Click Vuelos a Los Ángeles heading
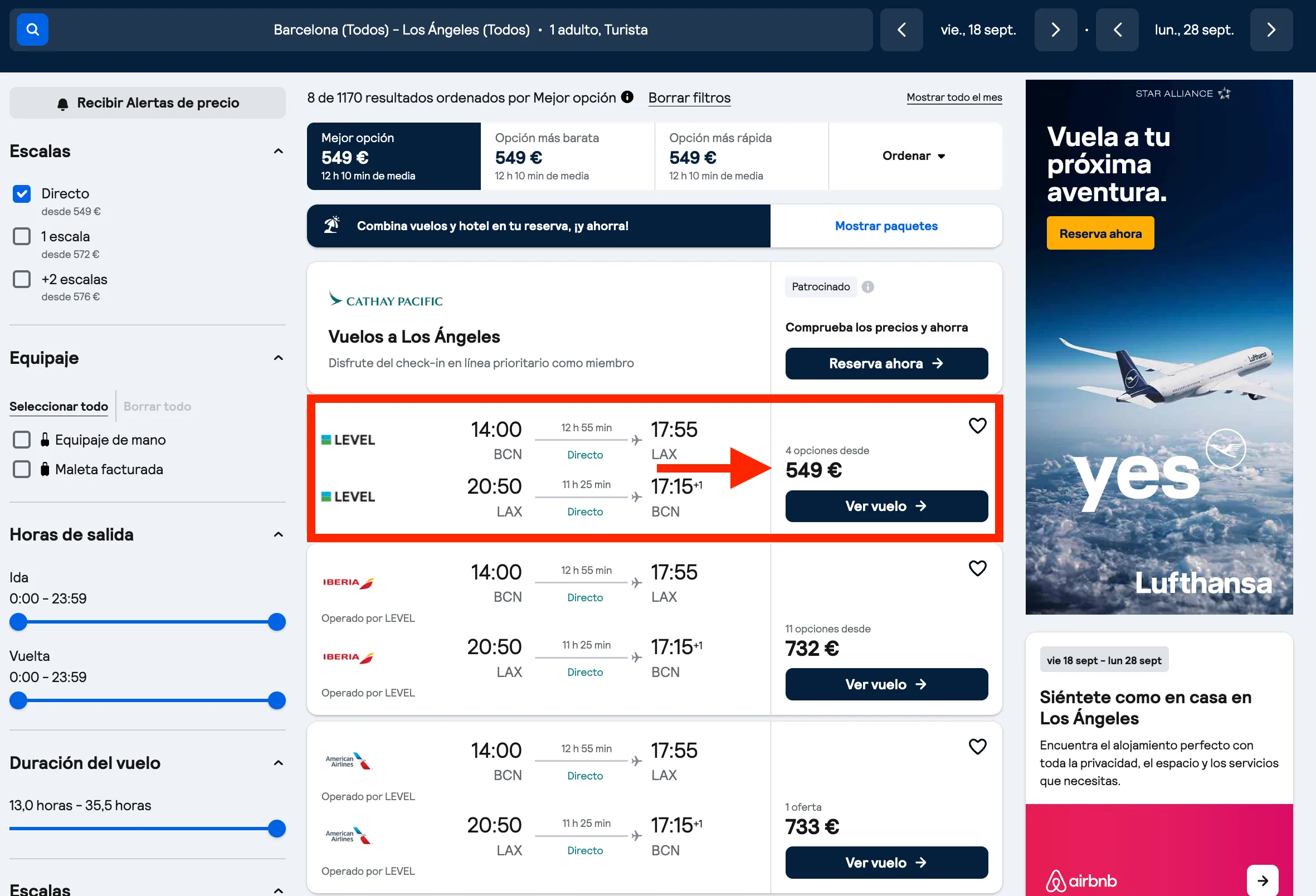The width and height of the screenshot is (1316, 896). tap(414, 337)
